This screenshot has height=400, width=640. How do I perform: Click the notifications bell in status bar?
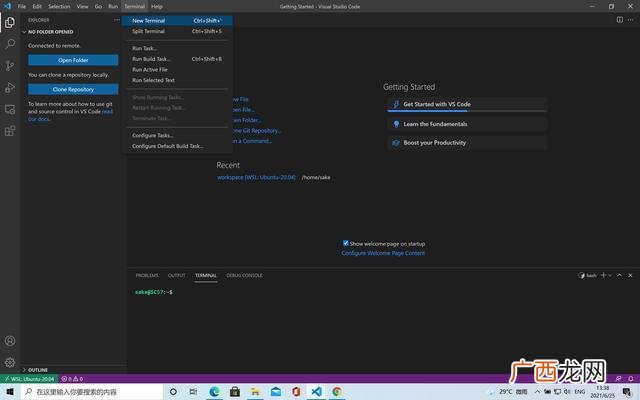[631, 379]
